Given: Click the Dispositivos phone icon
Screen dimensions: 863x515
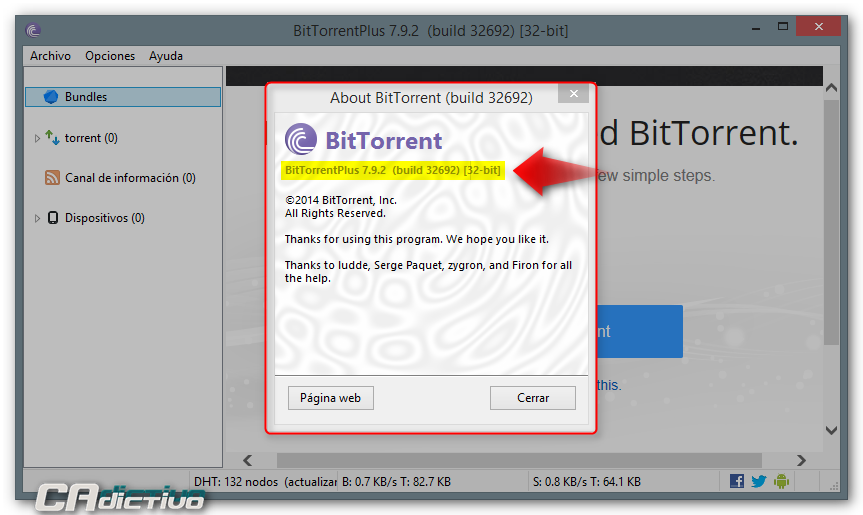Looking at the screenshot, I should click(x=53, y=218).
